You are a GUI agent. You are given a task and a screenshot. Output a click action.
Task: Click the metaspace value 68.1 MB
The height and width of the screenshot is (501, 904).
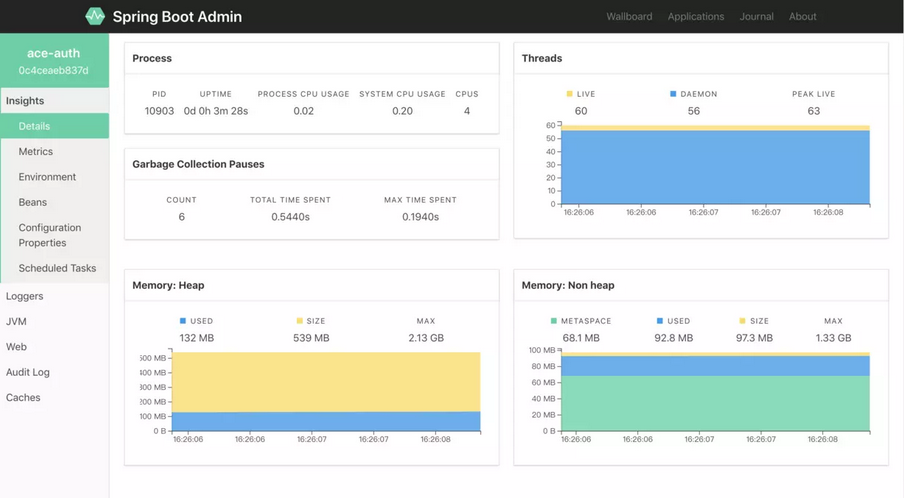[581, 338]
